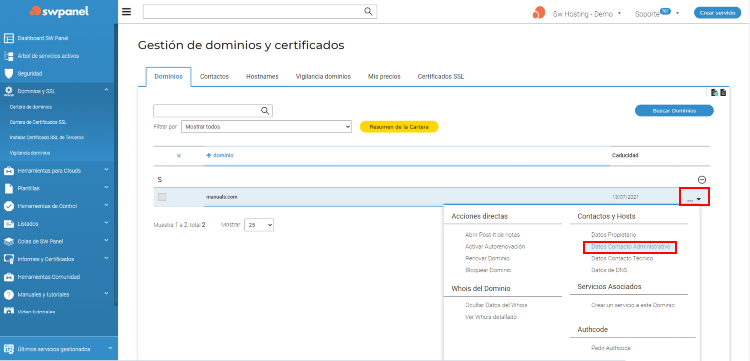Click the Manuales y tutoriales help icon
Viewport: 750px width, 361px height.
tap(8, 295)
